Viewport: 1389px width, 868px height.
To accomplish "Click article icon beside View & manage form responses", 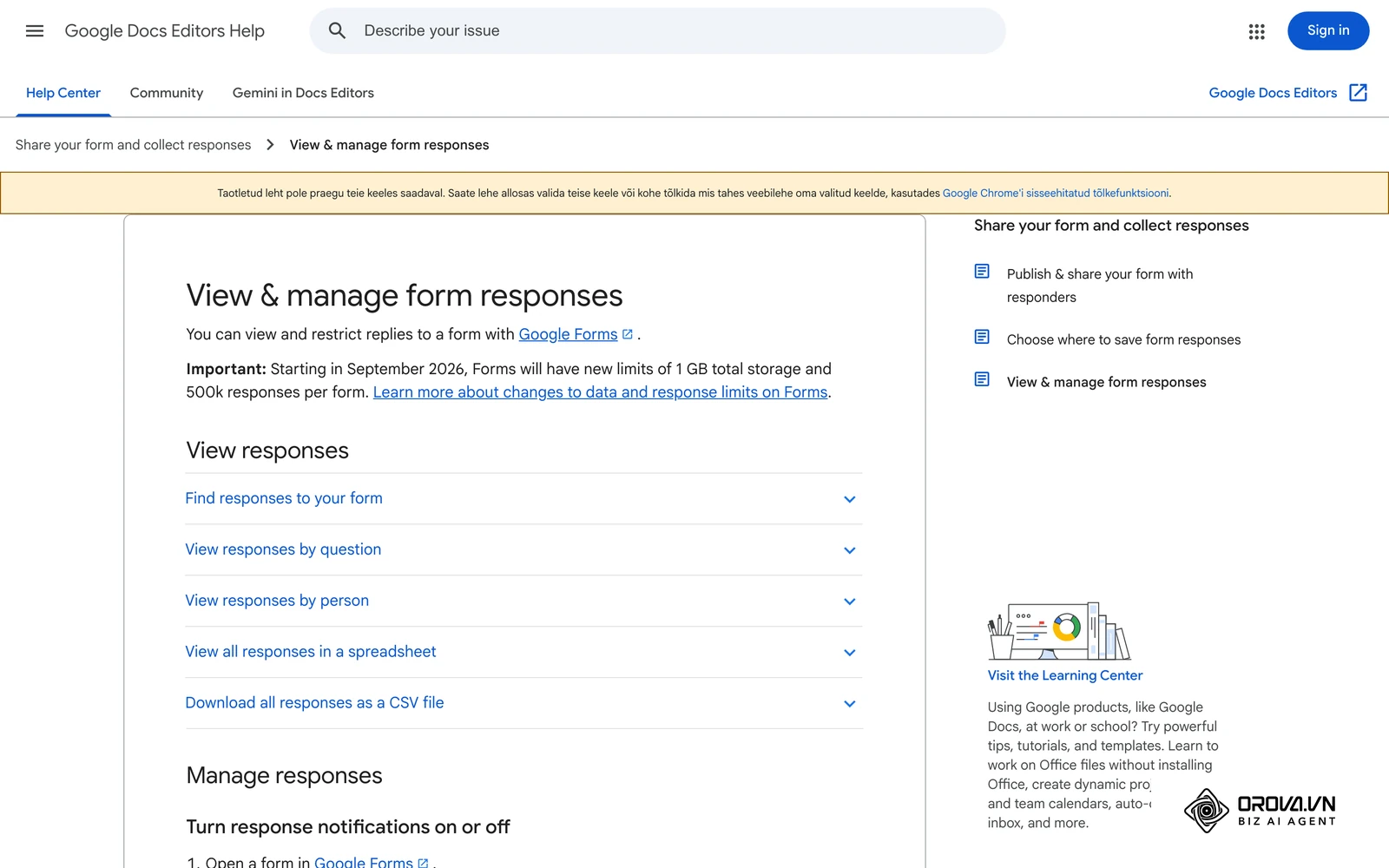I will 982,379.
